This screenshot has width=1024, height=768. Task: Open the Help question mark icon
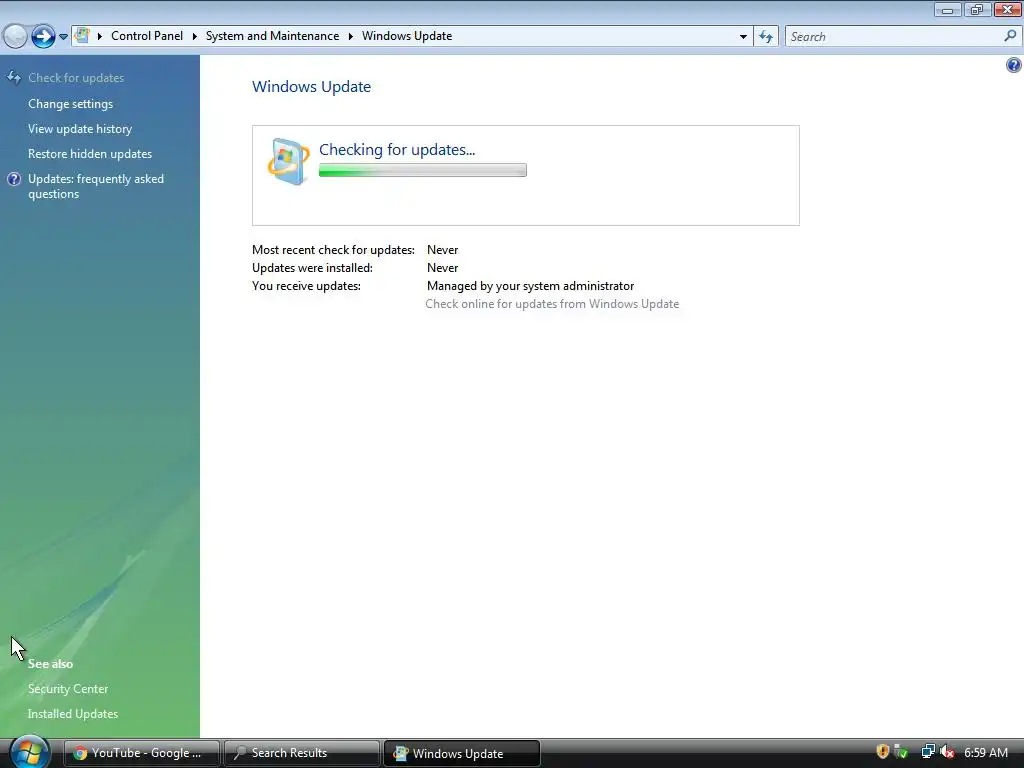click(1014, 65)
